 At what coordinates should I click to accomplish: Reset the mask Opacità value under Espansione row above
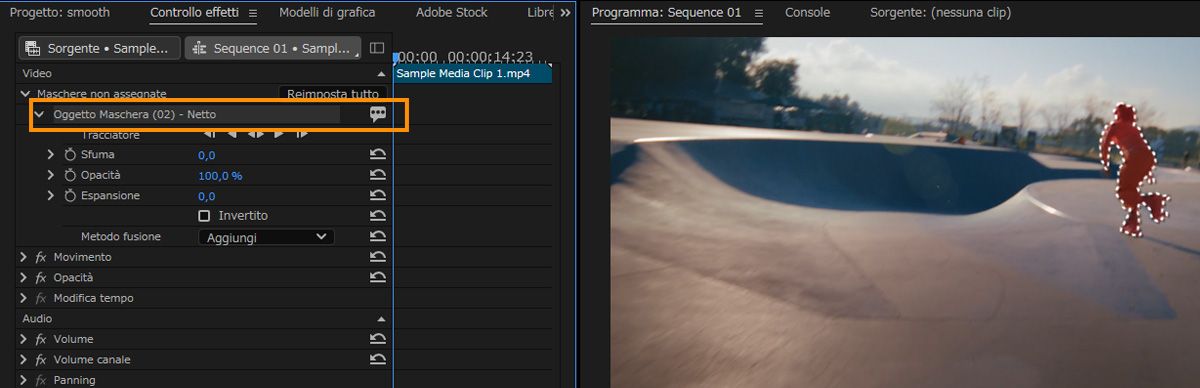pos(378,175)
